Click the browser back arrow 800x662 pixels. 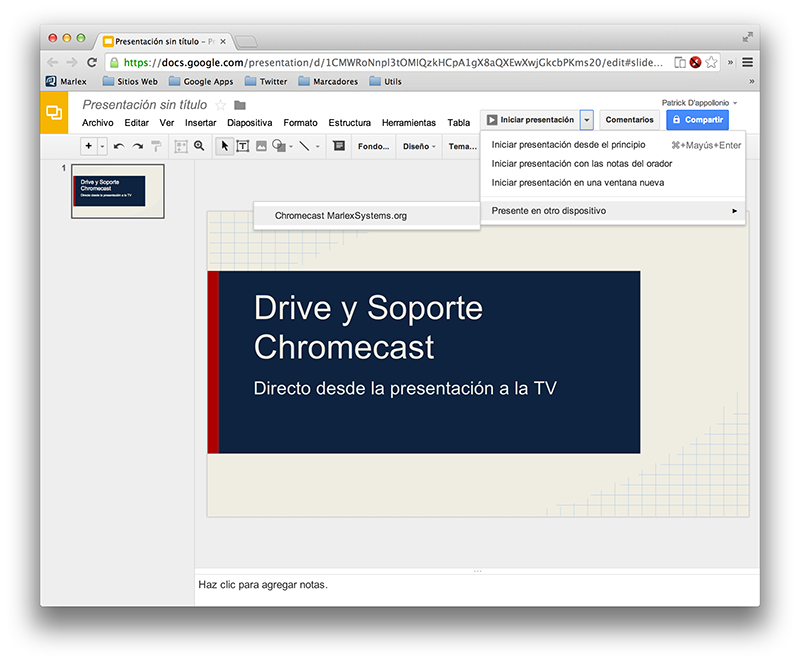coord(53,62)
